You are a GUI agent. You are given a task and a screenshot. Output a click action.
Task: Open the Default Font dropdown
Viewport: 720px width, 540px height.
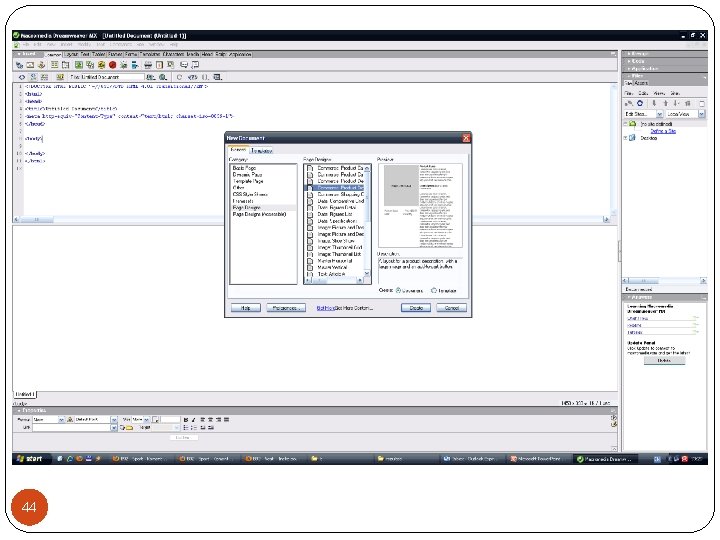(x=113, y=420)
